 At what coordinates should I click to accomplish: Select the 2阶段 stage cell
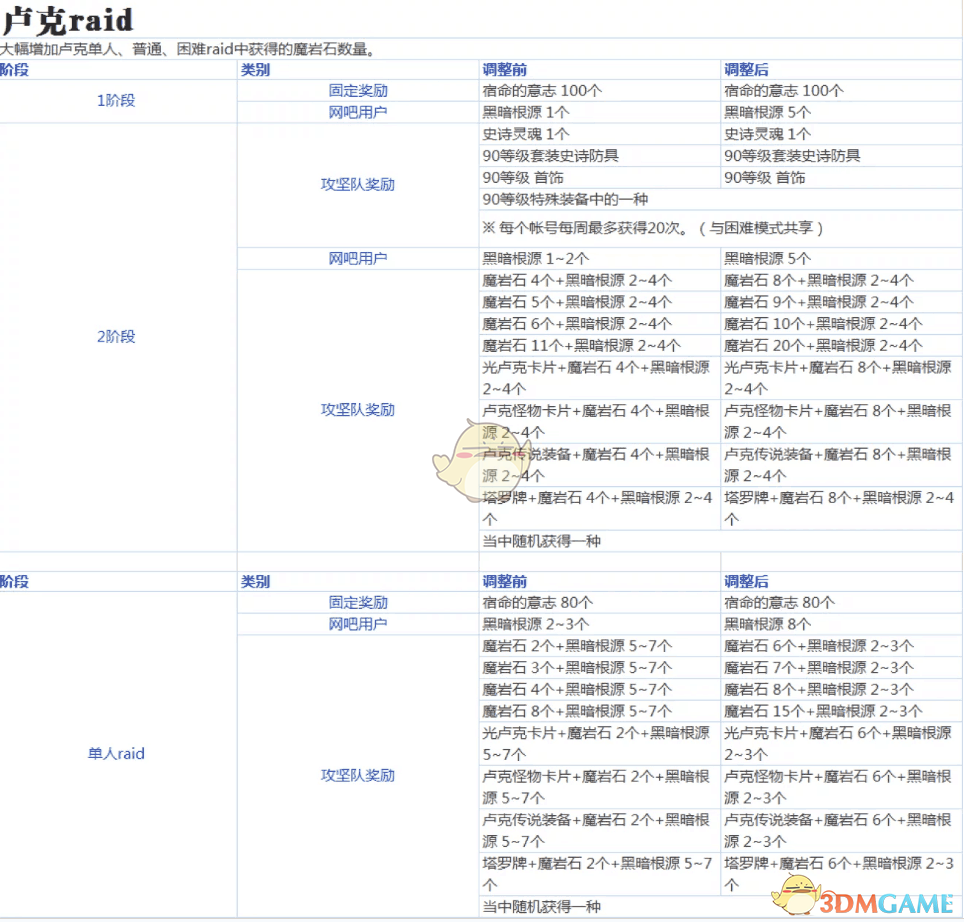116,337
